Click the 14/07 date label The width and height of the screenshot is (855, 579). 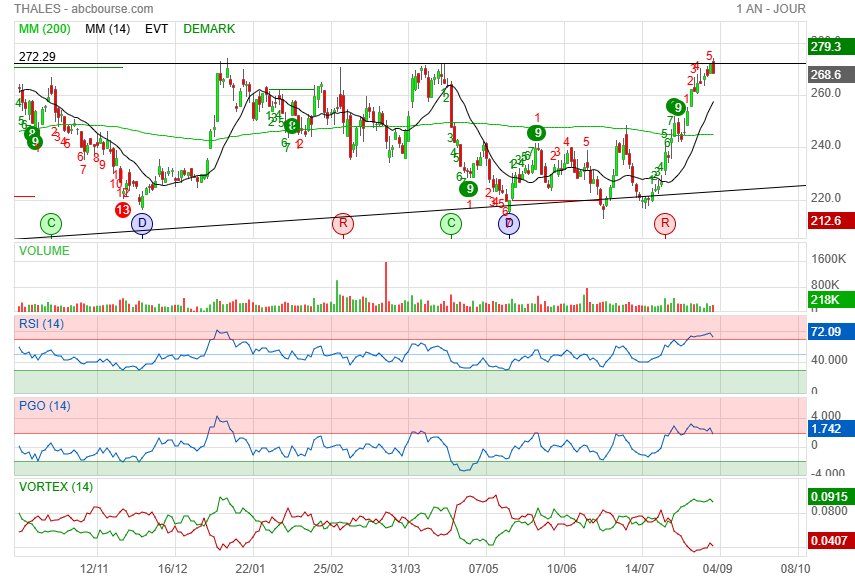(x=640, y=569)
